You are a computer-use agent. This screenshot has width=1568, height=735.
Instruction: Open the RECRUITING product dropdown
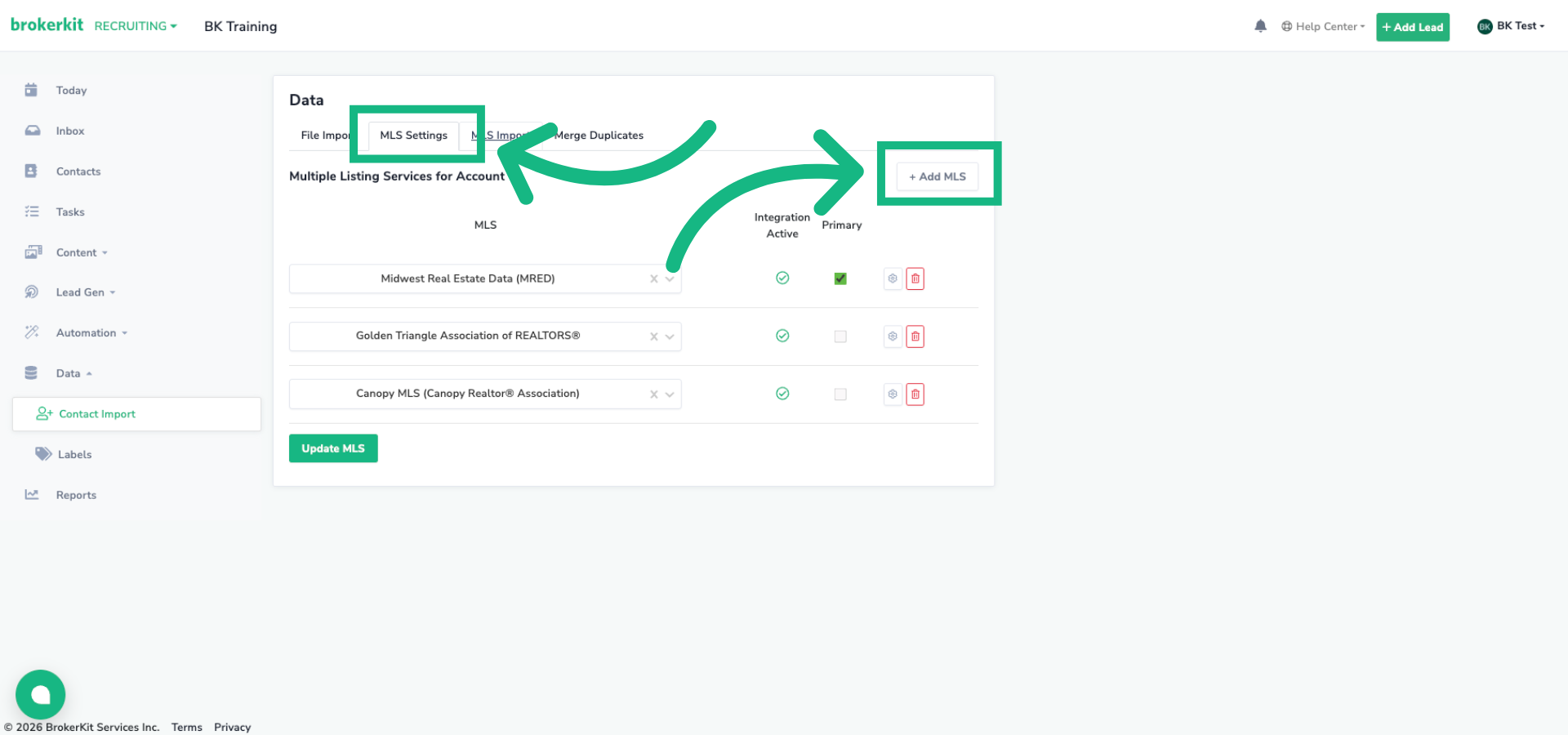tap(136, 26)
